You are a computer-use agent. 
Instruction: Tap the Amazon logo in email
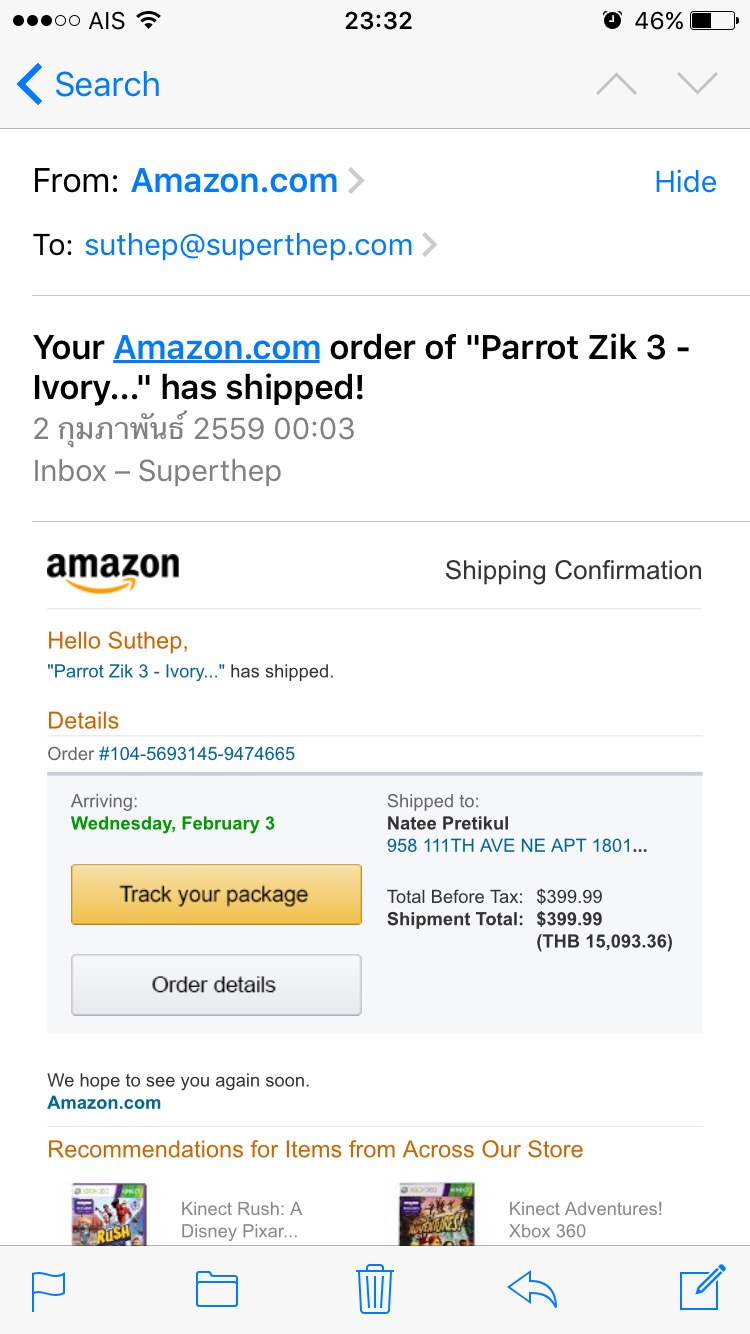[x=113, y=571]
